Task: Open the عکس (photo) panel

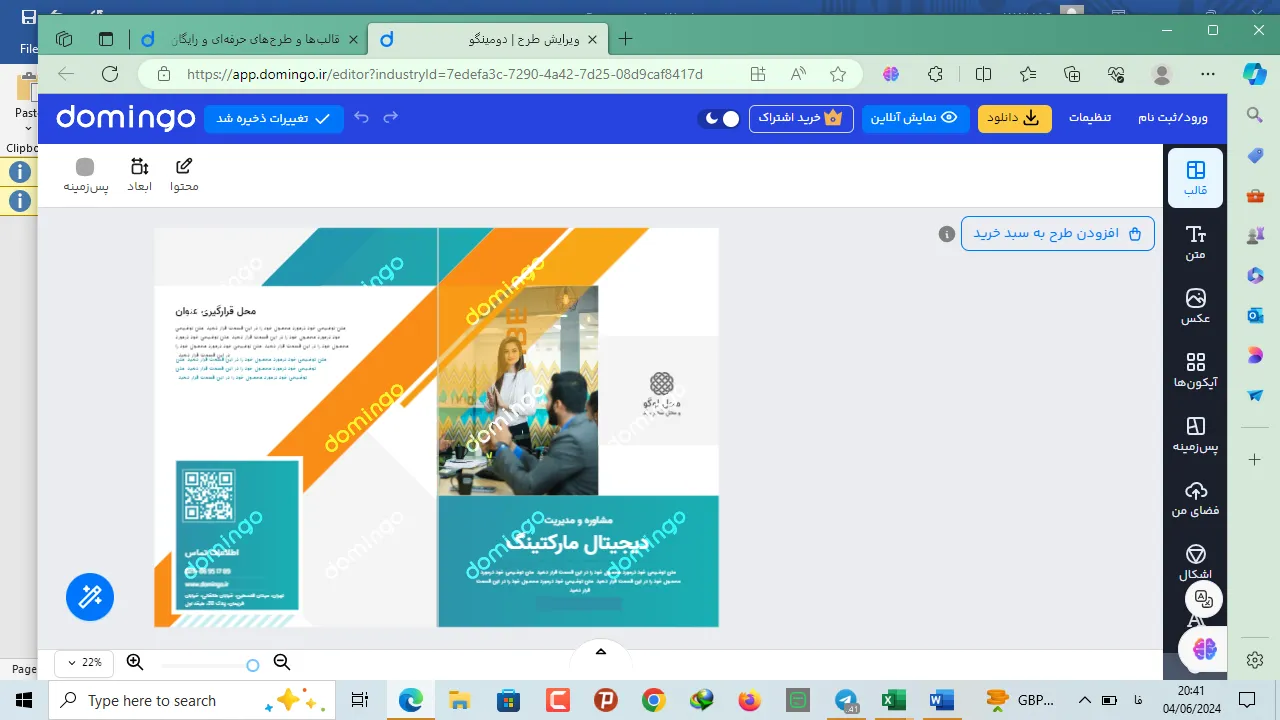Action: pyautogui.click(x=1195, y=306)
